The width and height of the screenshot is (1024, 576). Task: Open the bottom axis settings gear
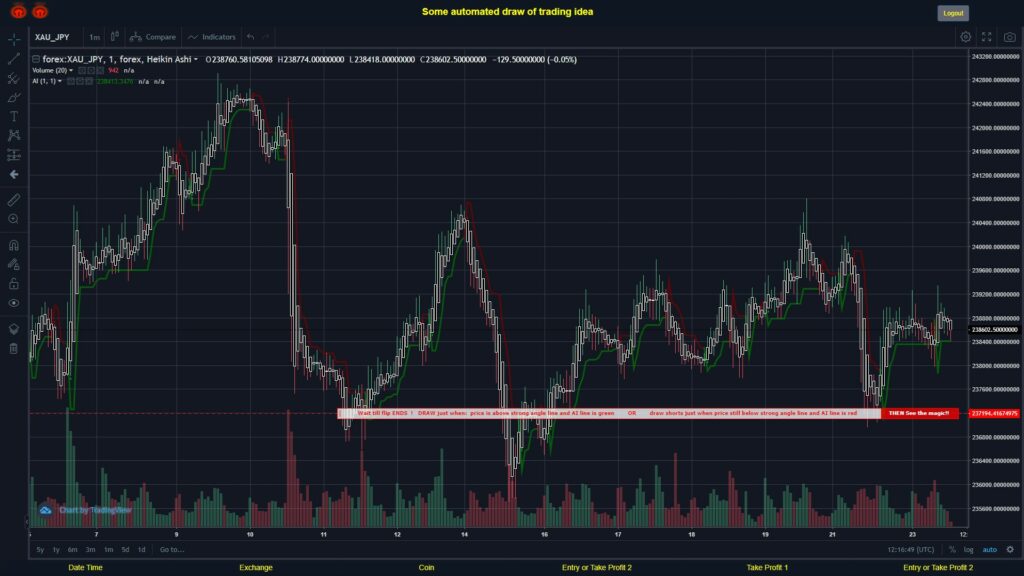pyautogui.click(x=1010, y=550)
